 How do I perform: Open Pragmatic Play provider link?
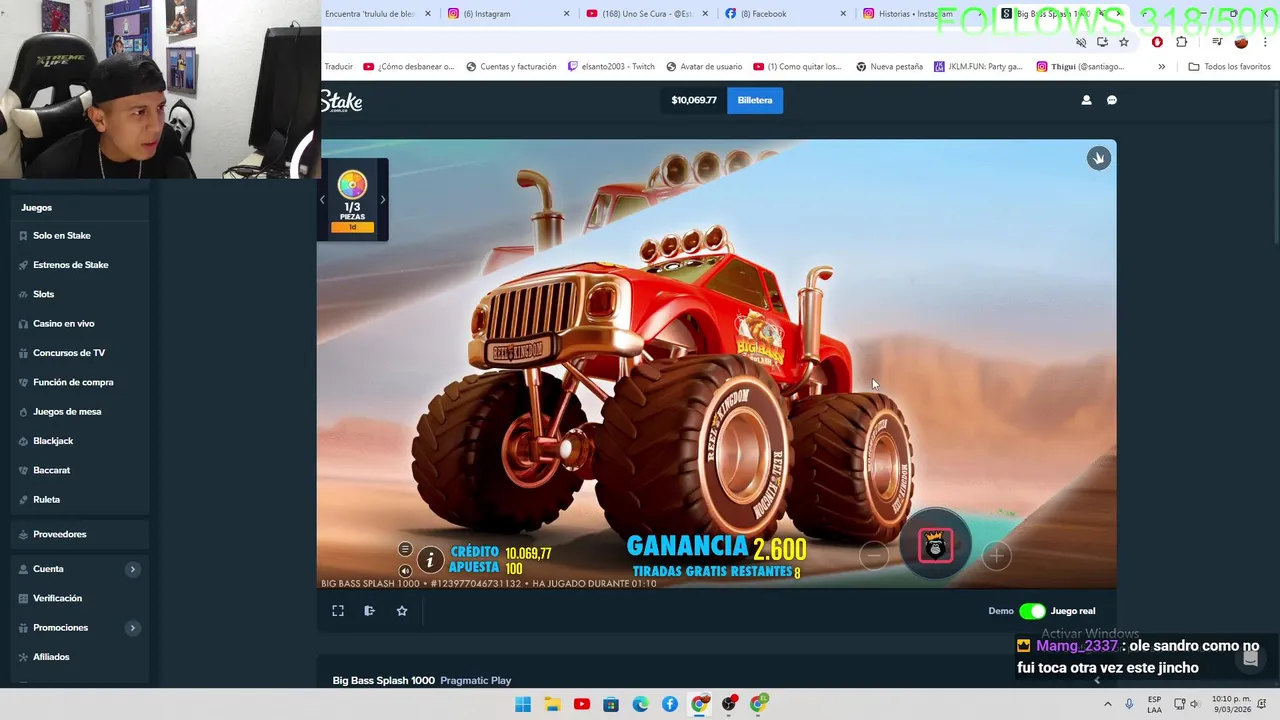pos(476,681)
